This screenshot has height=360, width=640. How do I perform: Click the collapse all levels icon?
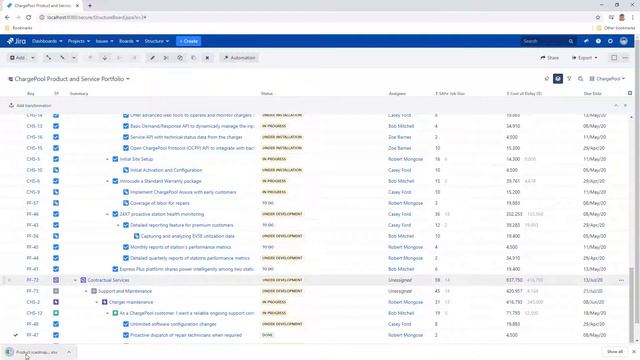[x=62, y=58]
